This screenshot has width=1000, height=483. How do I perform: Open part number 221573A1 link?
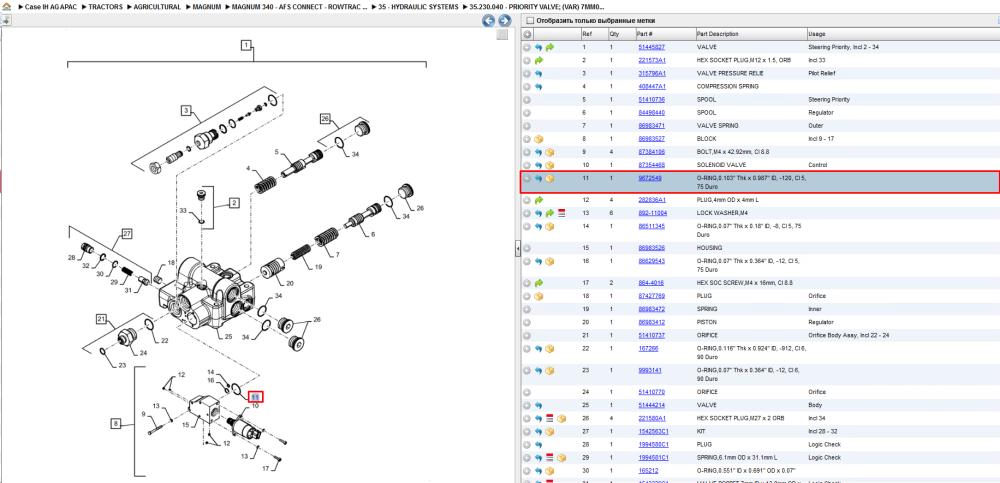pos(652,61)
